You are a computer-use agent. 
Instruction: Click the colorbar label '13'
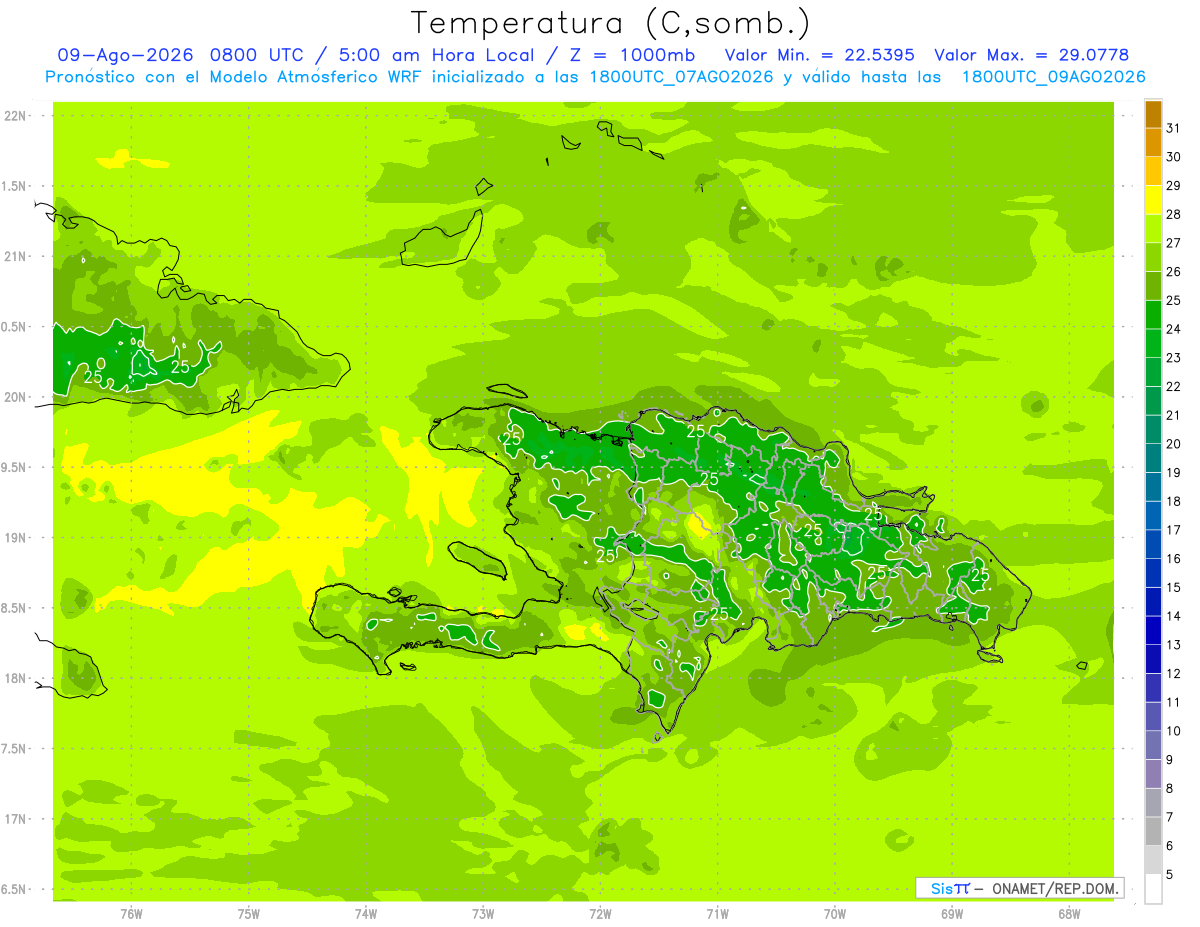pyautogui.click(x=1174, y=645)
